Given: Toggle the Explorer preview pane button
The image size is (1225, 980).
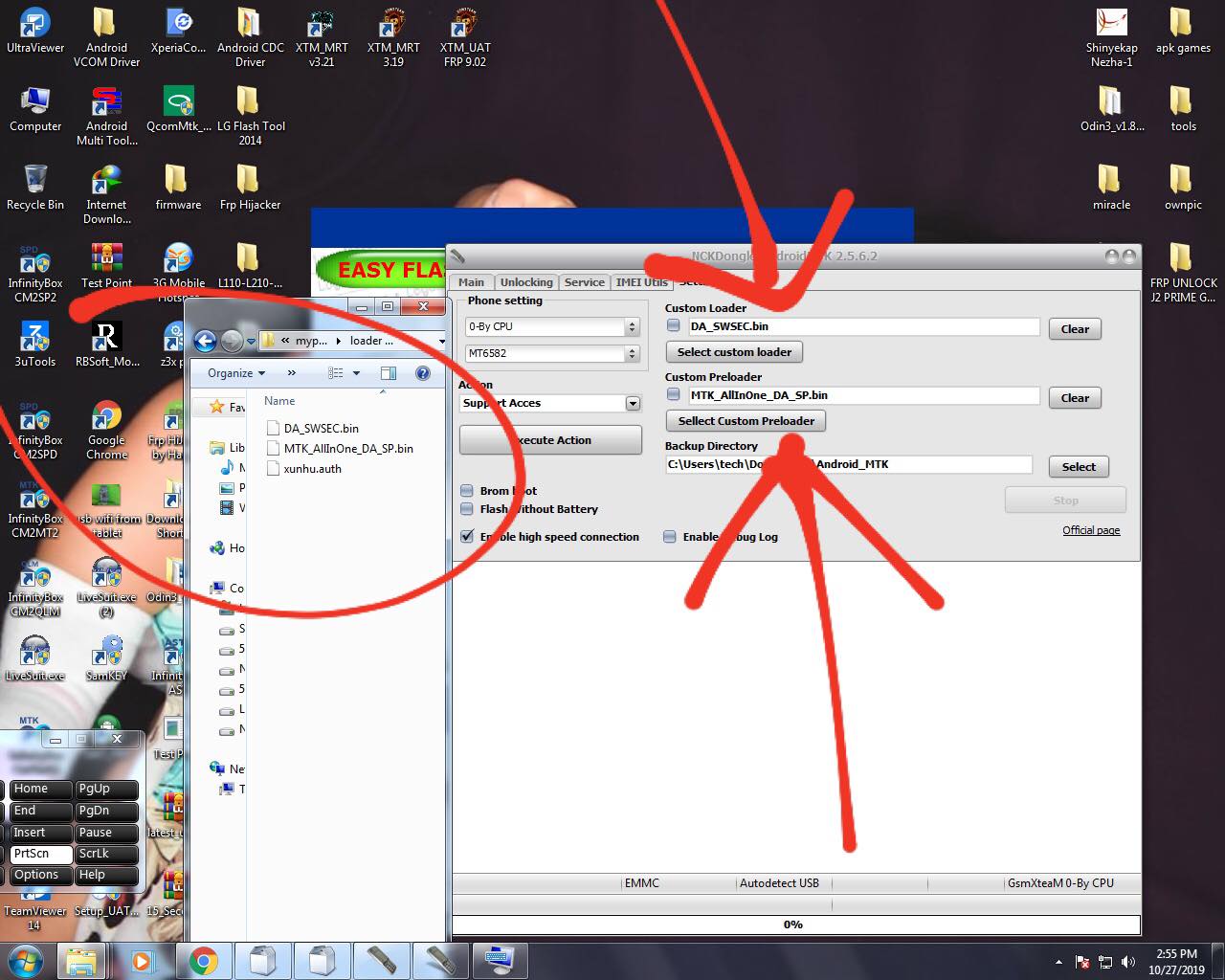Looking at the screenshot, I should 388,373.
